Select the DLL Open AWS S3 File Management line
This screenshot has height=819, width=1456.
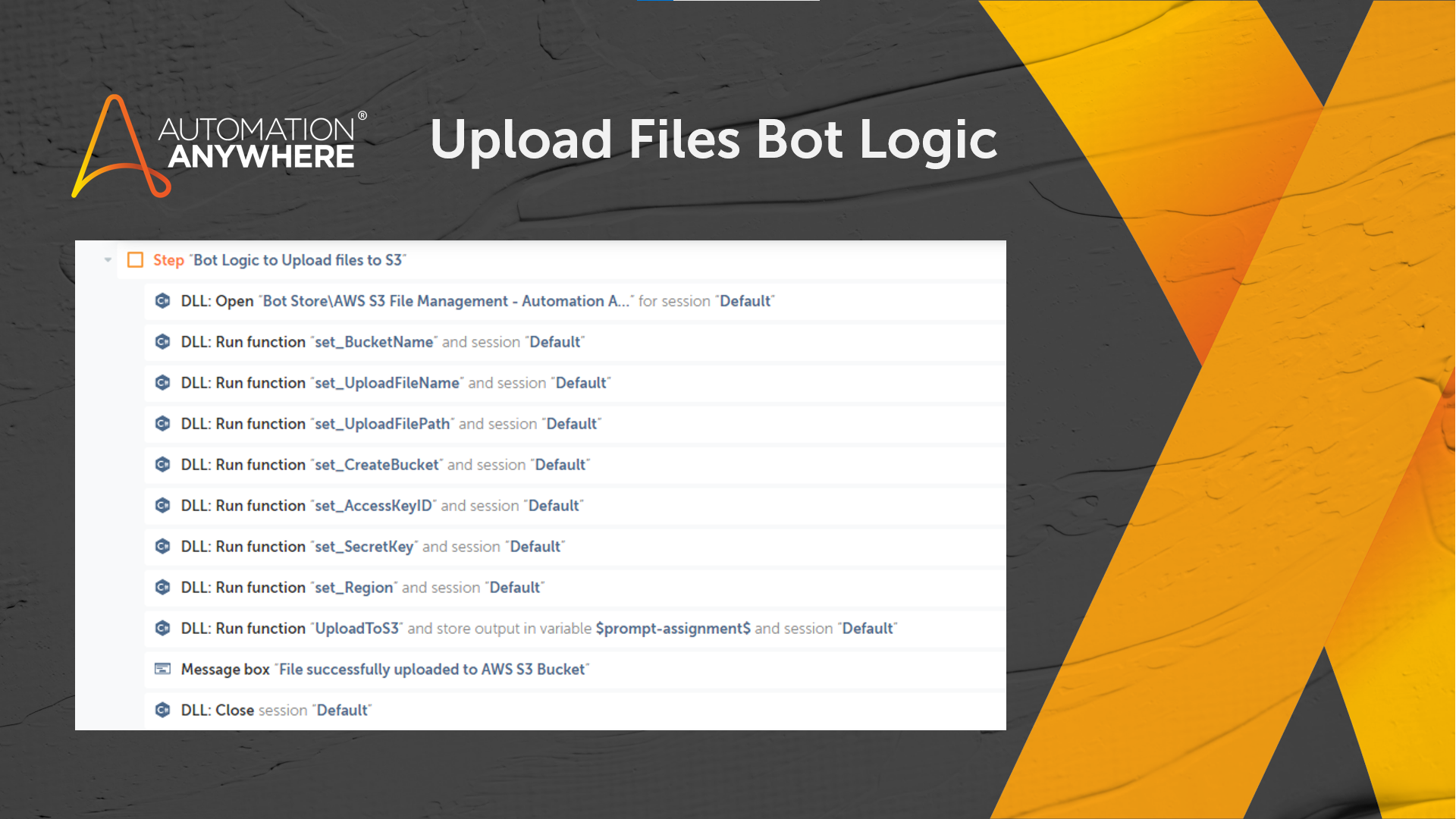(x=478, y=301)
